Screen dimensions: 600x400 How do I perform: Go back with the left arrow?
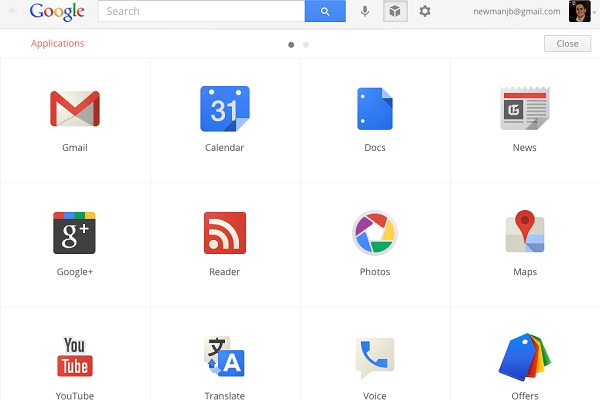[14, 11]
